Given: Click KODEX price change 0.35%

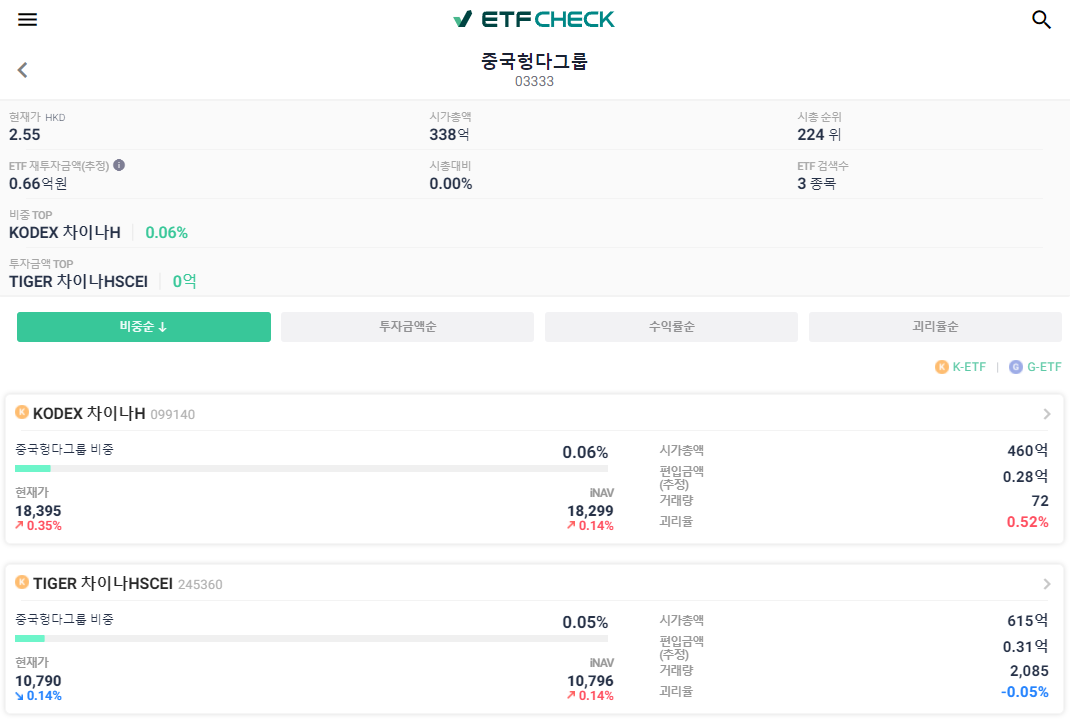Looking at the screenshot, I should point(38,526).
